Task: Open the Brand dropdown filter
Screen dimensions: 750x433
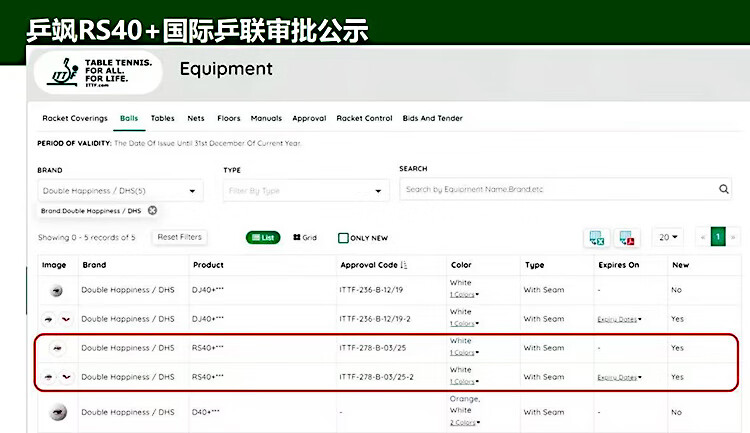Action: pyautogui.click(x=120, y=190)
